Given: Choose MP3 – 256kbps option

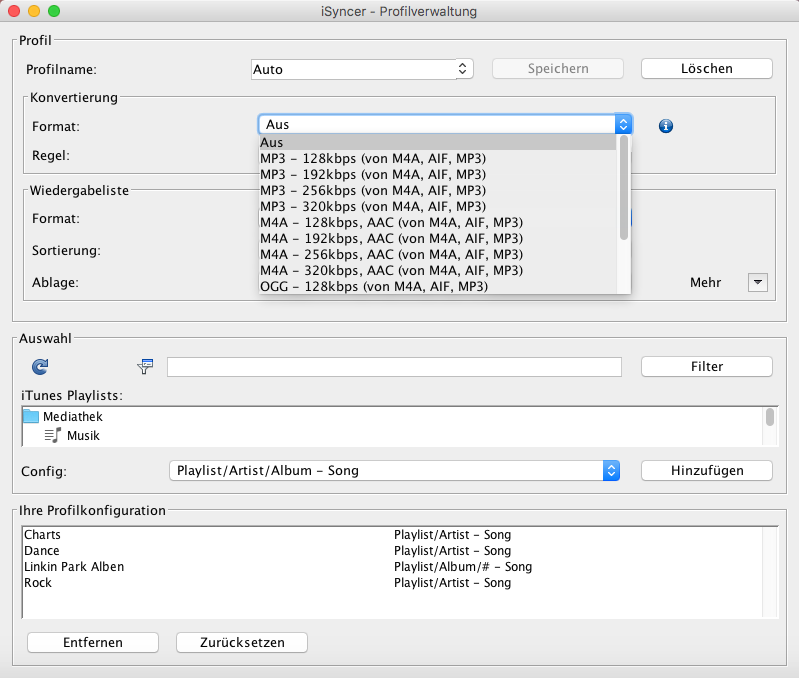Looking at the screenshot, I should pyautogui.click(x=438, y=190).
